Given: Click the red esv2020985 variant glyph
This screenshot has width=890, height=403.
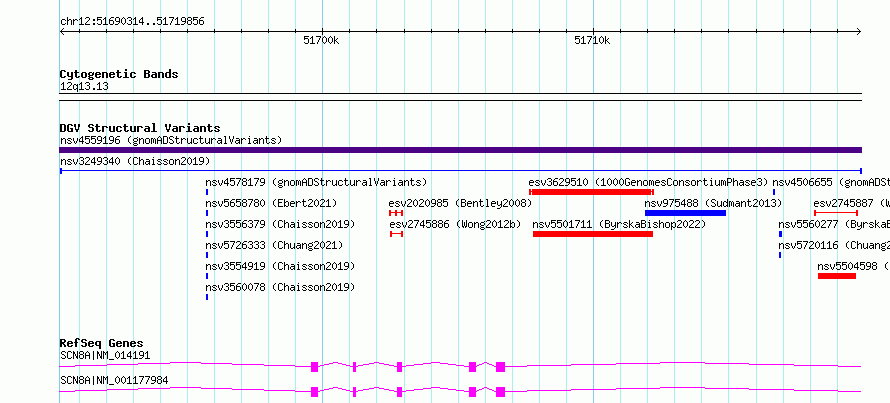Looking at the screenshot, I should coord(396,213).
